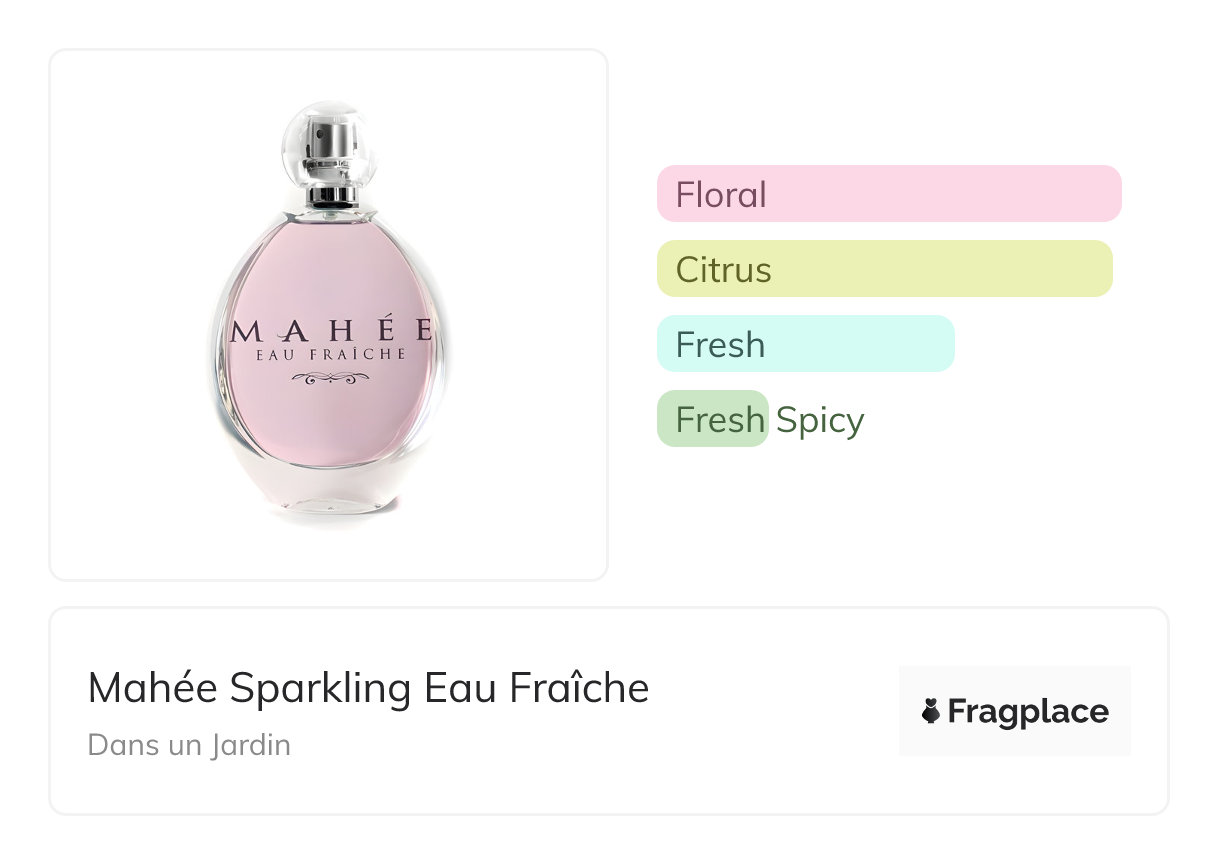The height and width of the screenshot is (864, 1218).
Task: Select the green Fresh Spicy accord bar
Action: [x=712, y=419]
